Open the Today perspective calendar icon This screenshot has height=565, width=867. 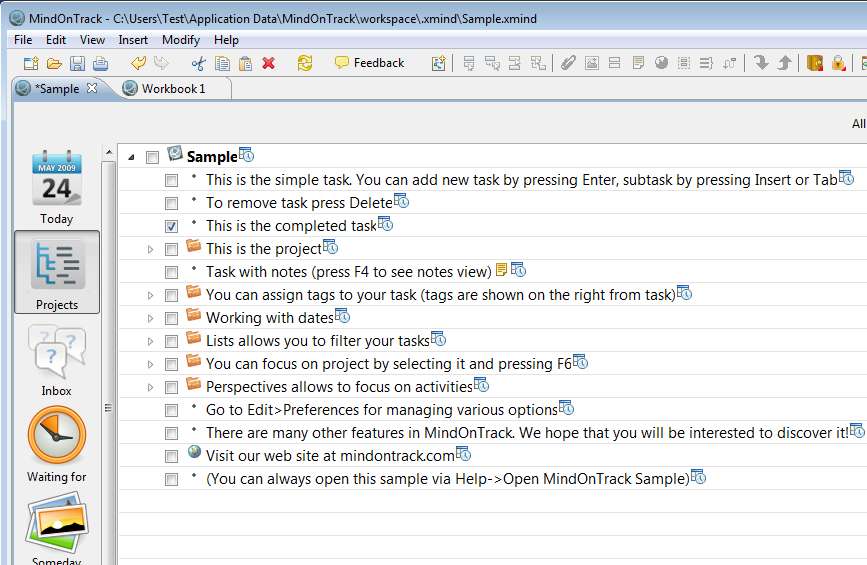(x=56, y=178)
